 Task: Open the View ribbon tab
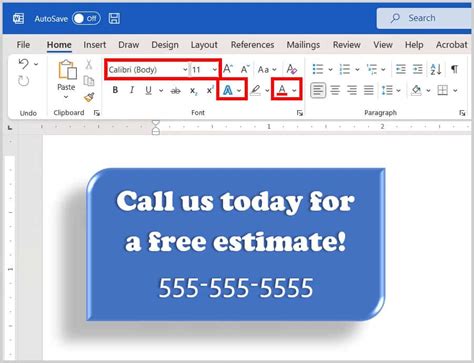coord(383,45)
